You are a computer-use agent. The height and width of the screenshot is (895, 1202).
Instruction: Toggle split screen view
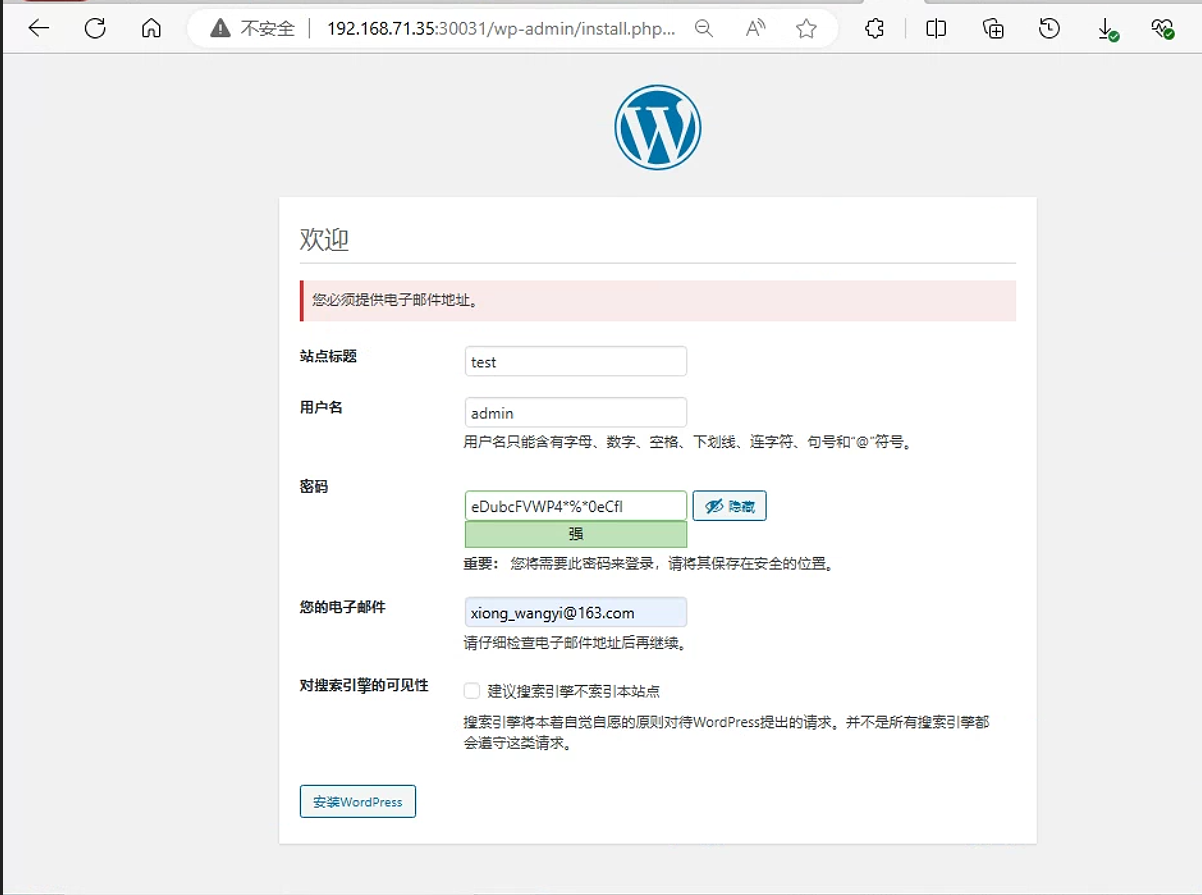936,29
